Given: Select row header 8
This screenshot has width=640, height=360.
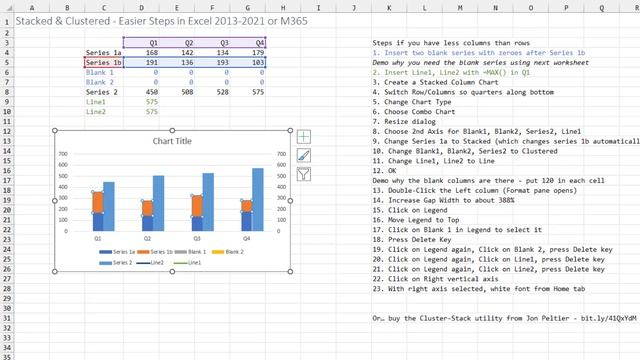Looking at the screenshot, I should (7, 92).
